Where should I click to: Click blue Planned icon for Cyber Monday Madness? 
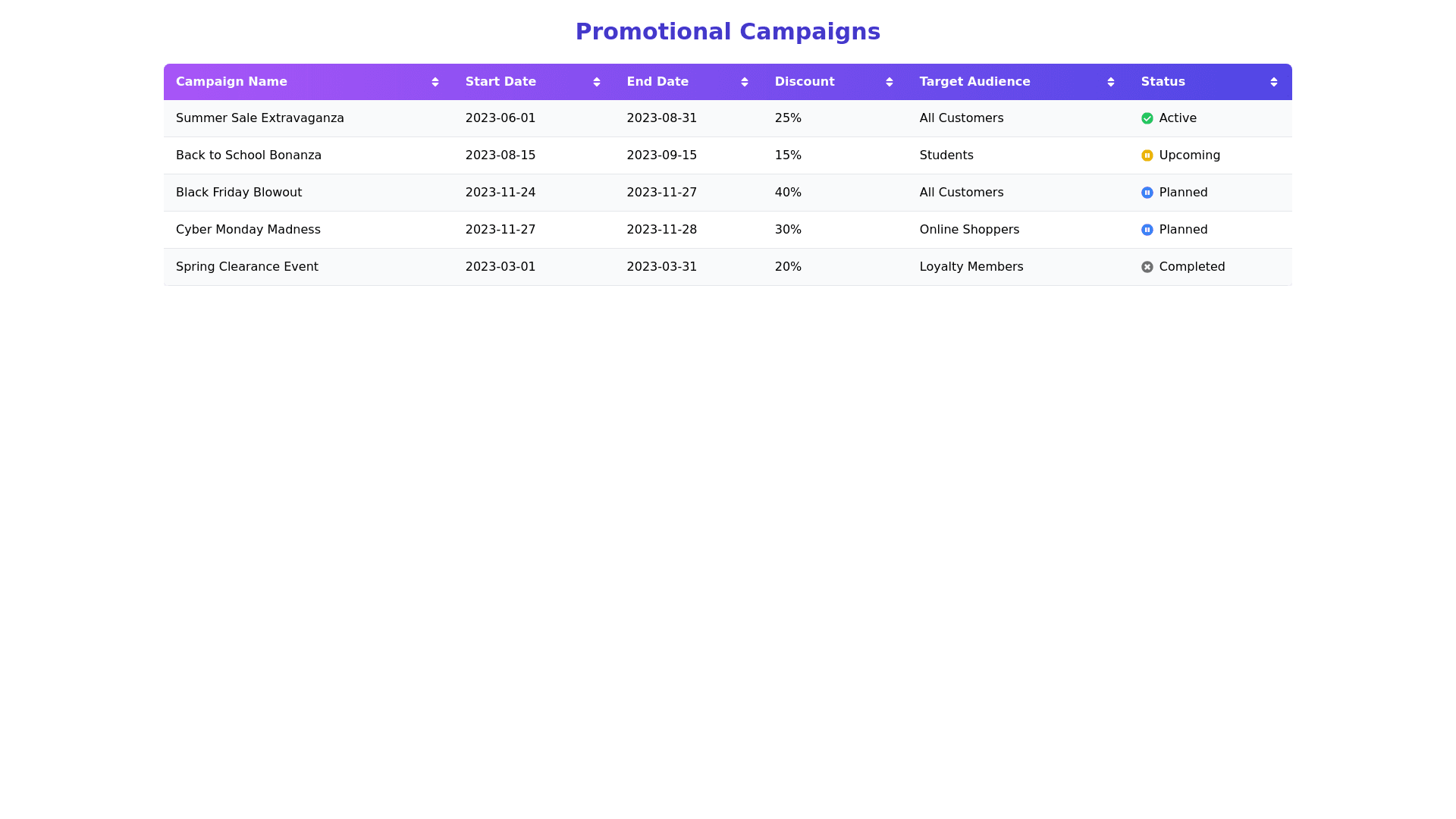click(x=1147, y=230)
